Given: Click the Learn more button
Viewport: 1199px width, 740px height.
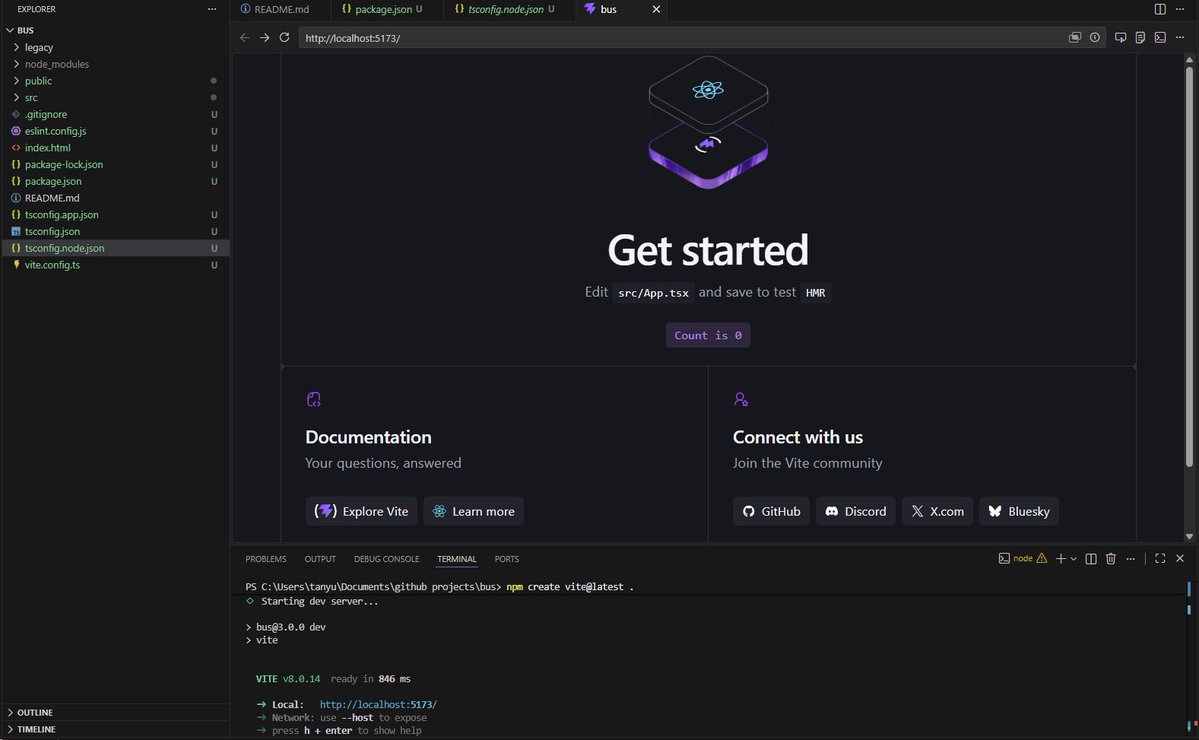Looking at the screenshot, I should (x=473, y=511).
